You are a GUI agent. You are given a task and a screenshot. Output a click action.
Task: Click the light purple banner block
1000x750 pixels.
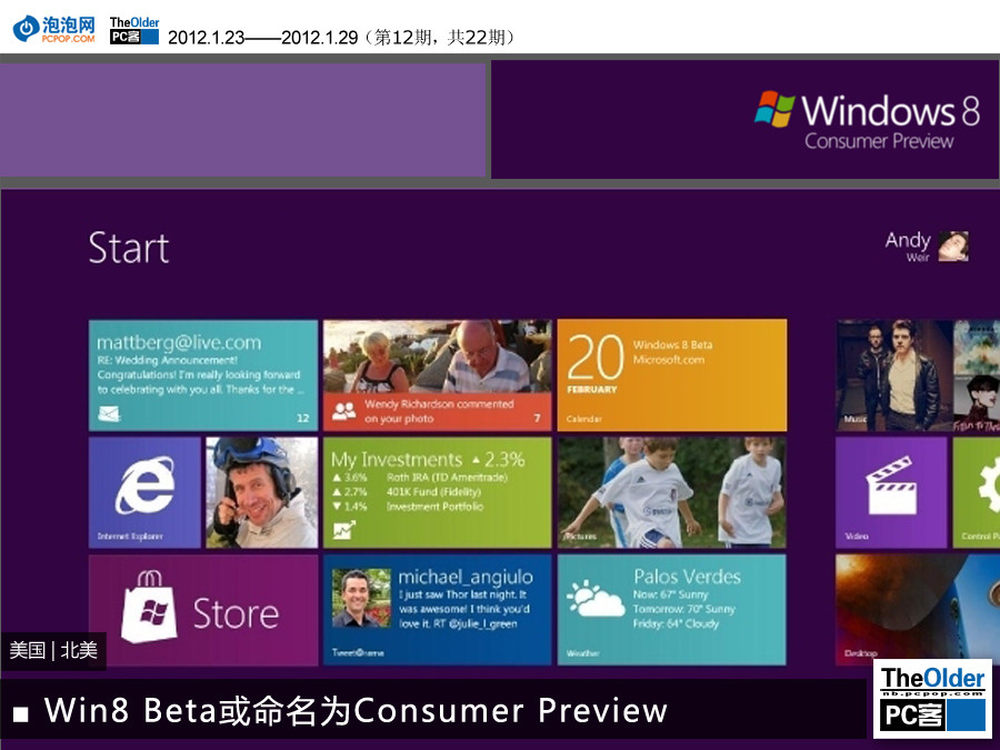(x=242, y=119)
